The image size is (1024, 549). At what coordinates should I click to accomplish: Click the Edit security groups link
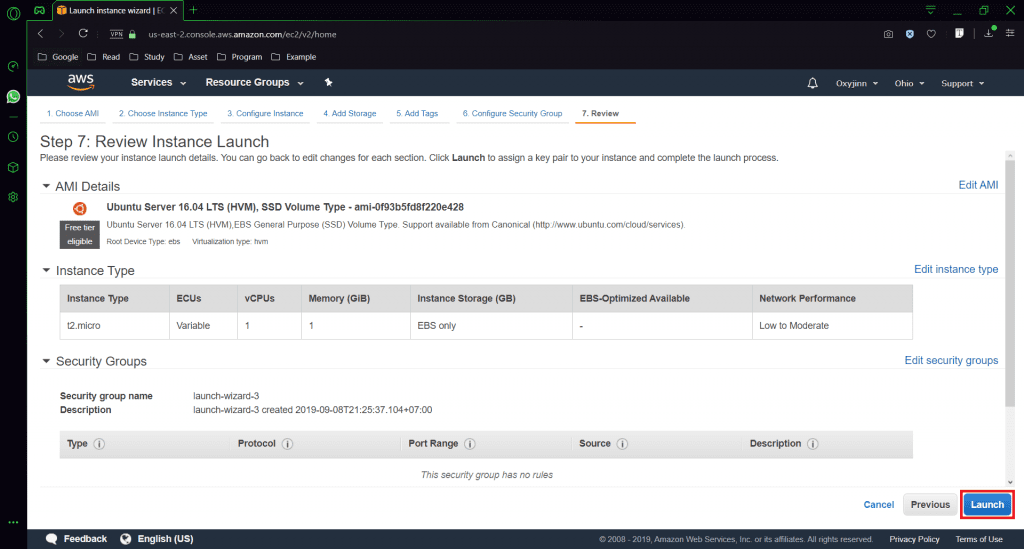tap(950, 361)
